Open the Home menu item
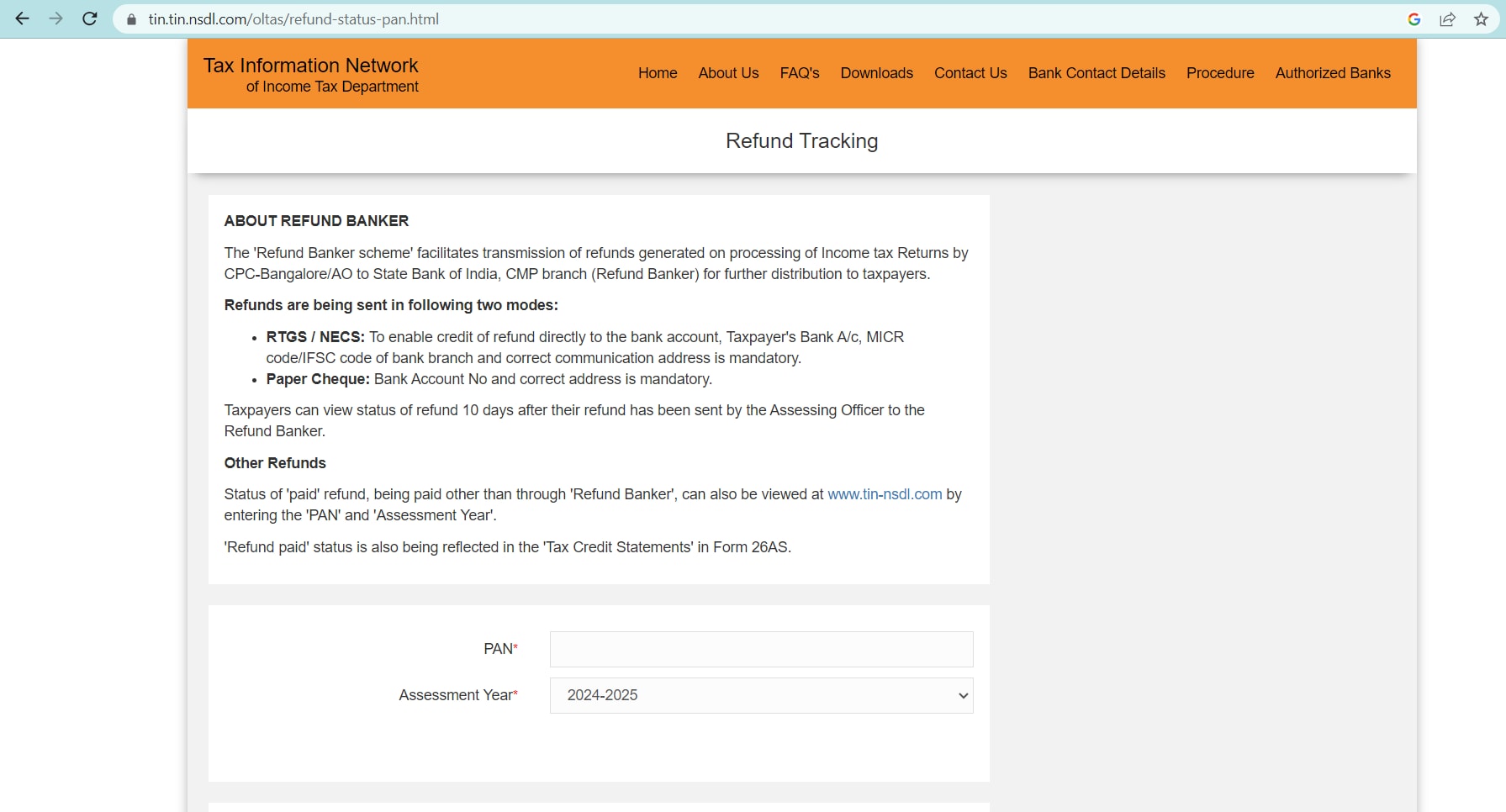Image resolution: width=1506 pixels, height=812 pixels. tap(657, 73)
